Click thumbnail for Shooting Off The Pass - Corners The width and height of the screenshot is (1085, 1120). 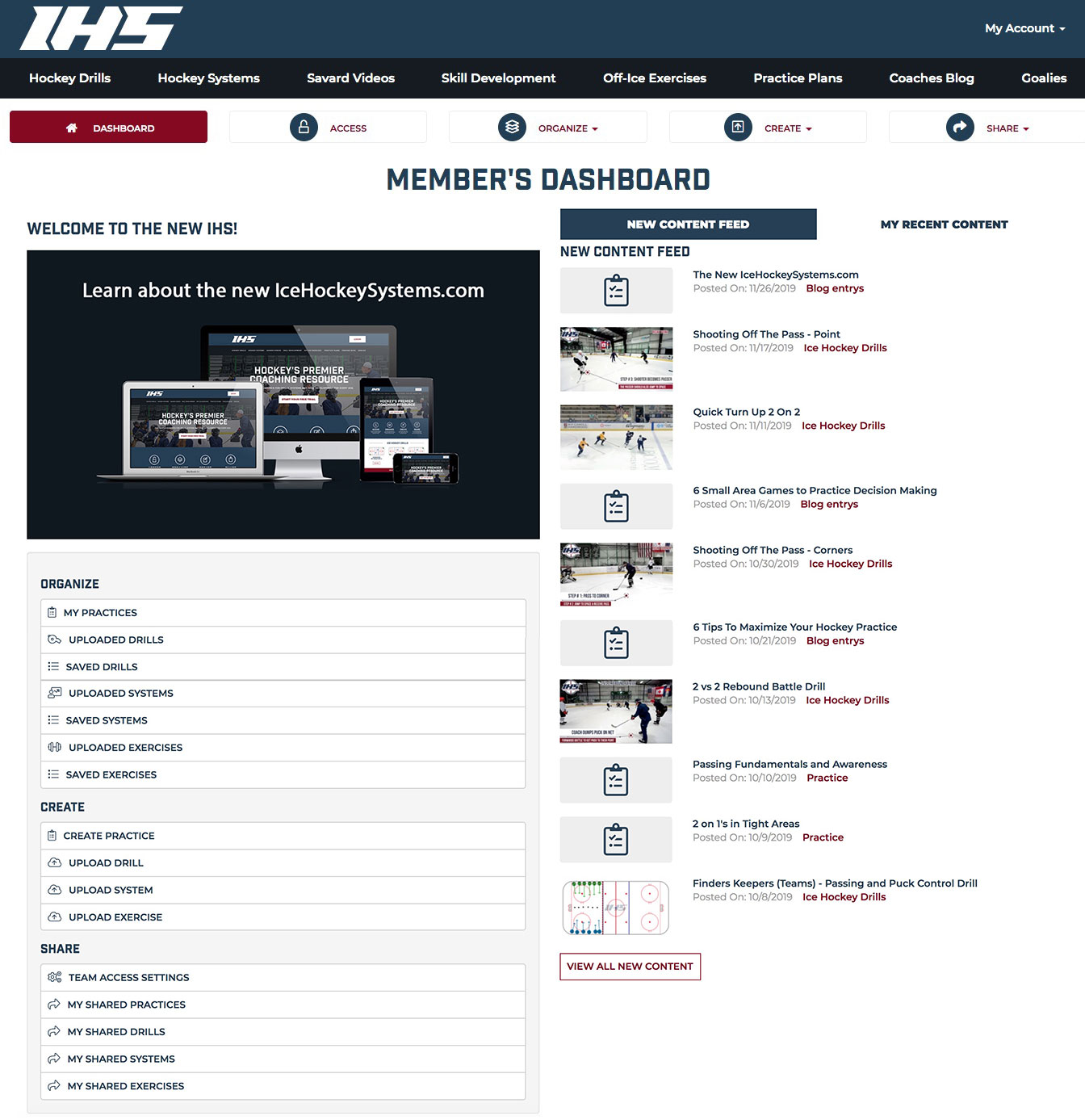pos(616,574)
